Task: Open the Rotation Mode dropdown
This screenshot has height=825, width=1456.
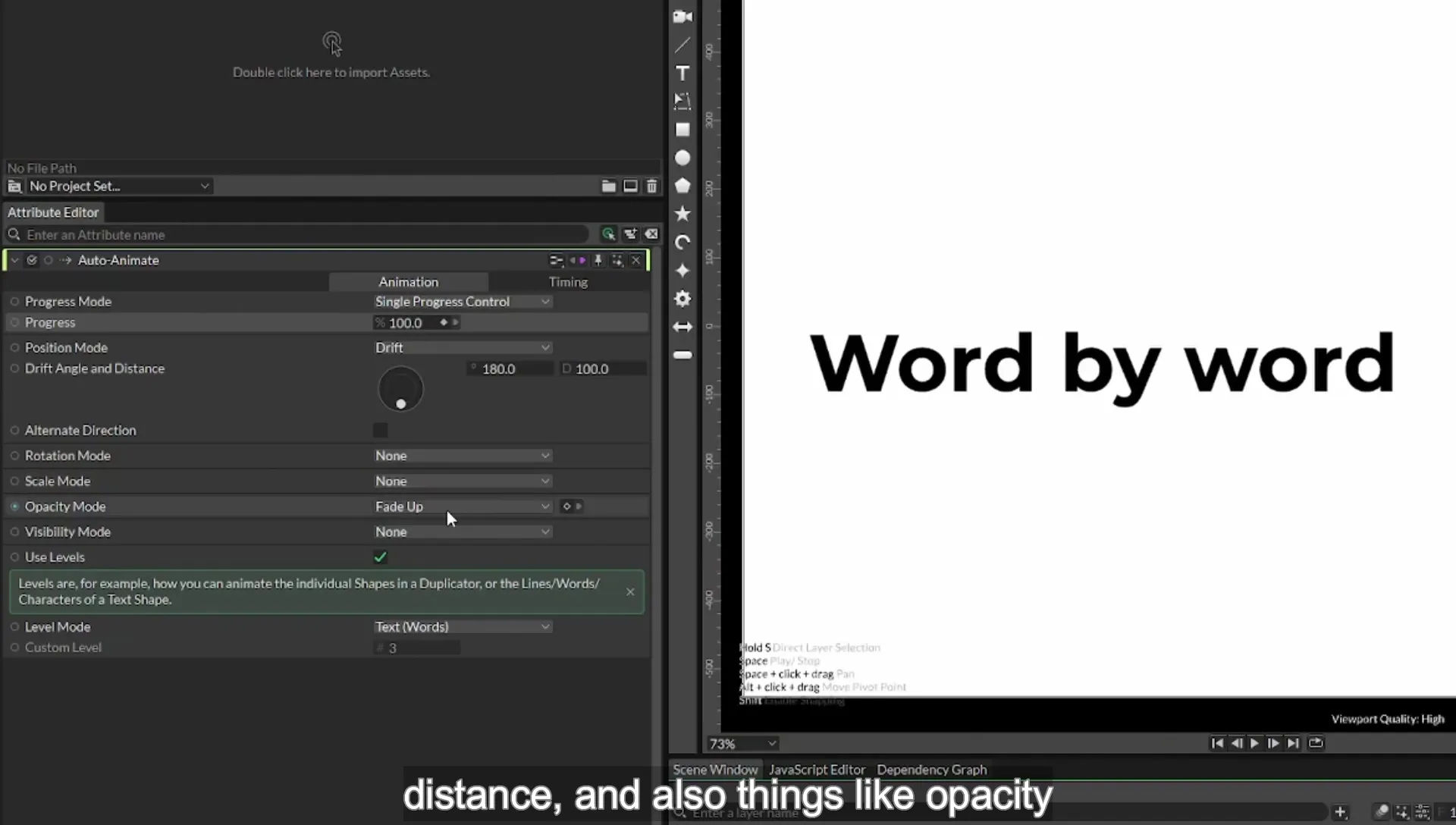Action: click(463, 456)
